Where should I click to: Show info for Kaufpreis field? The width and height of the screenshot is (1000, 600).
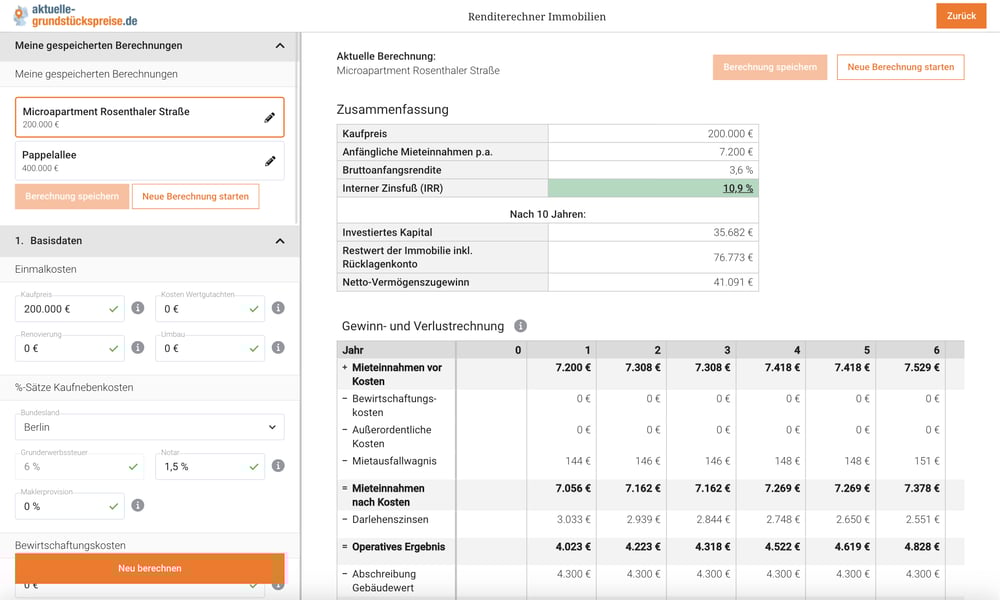pyautogui.click(x=138, y=308)
